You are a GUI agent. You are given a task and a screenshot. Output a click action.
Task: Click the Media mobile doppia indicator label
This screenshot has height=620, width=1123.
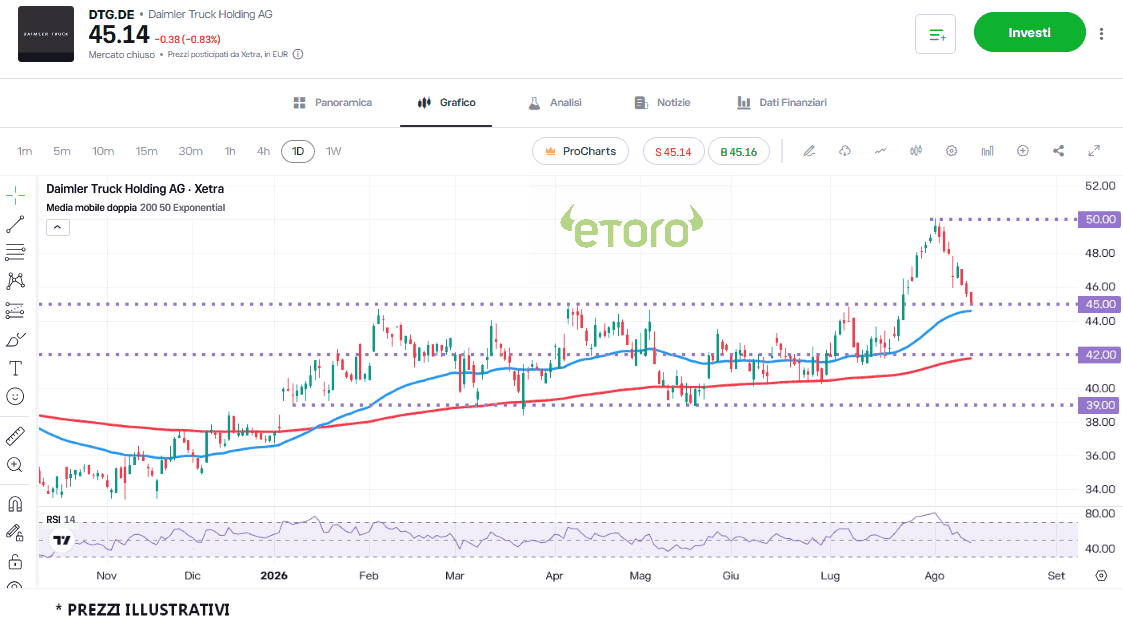(x=135, y=208)
